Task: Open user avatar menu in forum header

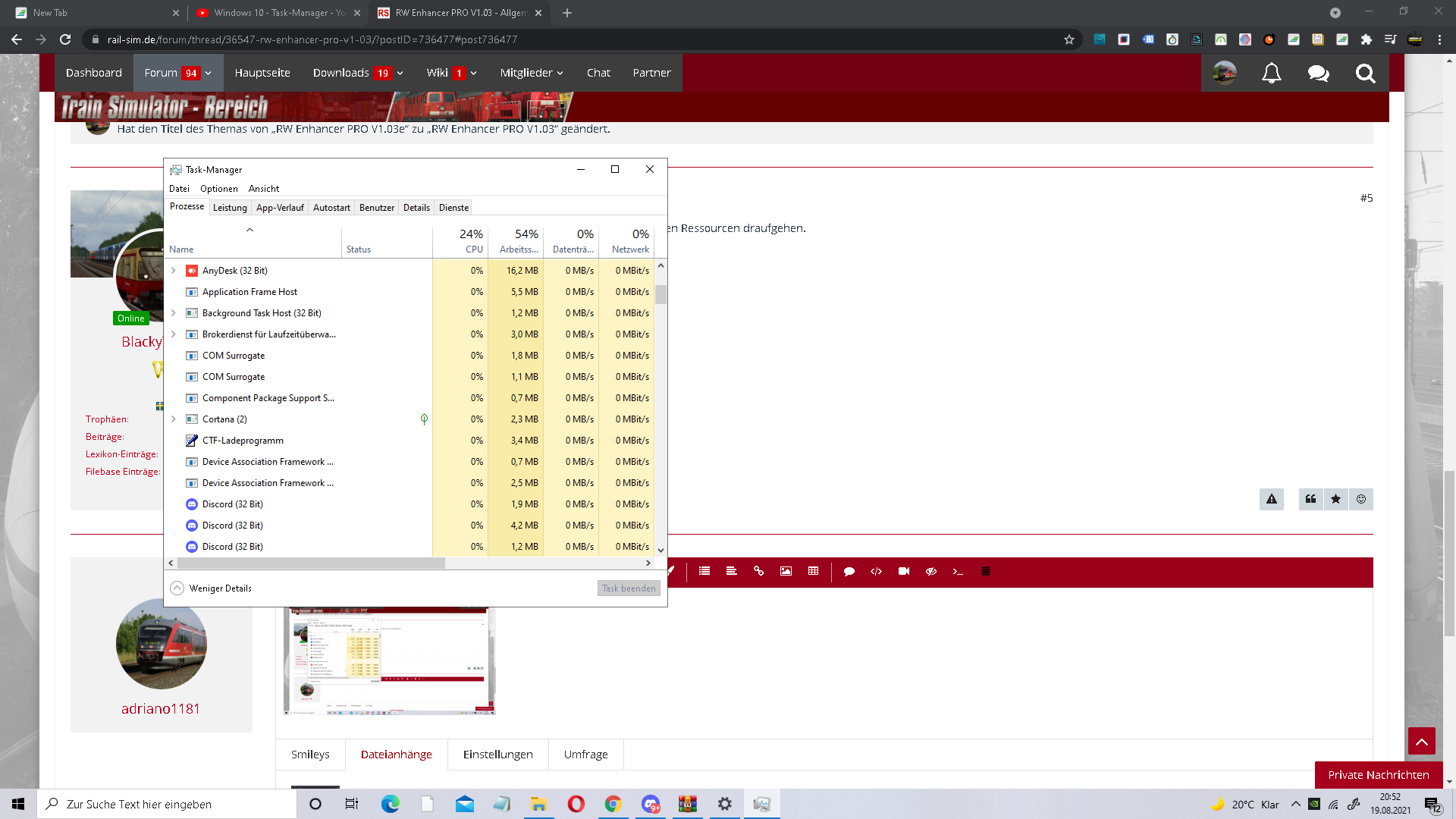Action: (x=1225, y=73)
